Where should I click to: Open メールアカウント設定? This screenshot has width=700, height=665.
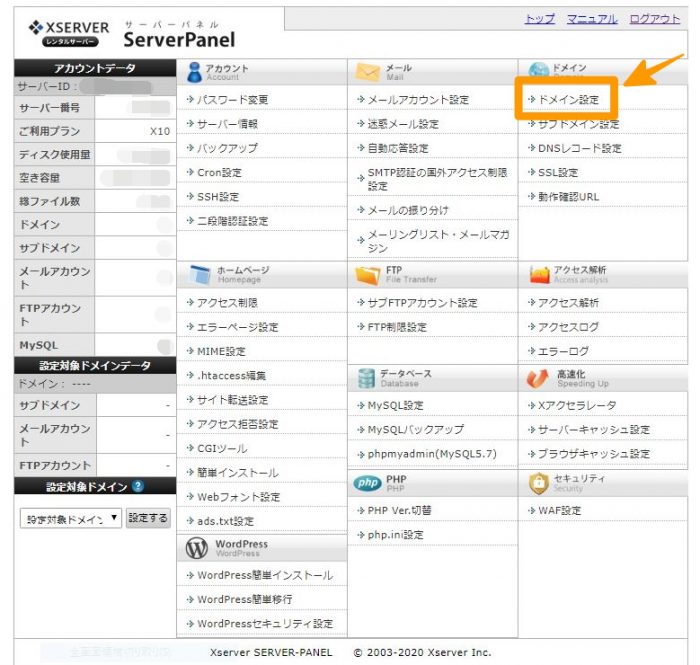point(418,100)
